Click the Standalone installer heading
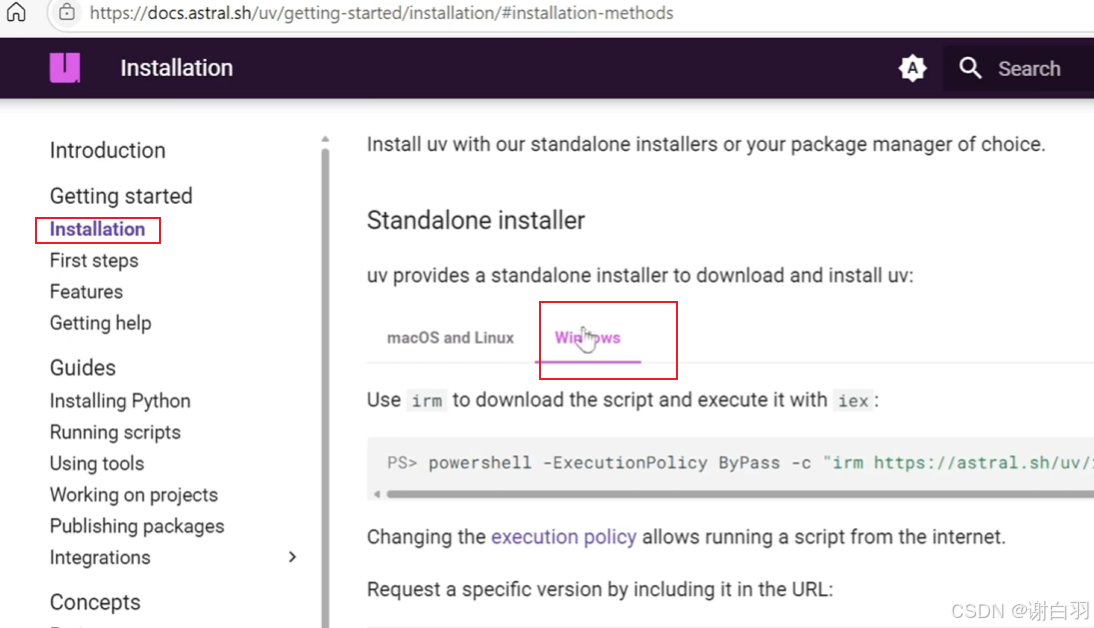The width and height of the screenshot is (1094, 628). coord(476,220)
